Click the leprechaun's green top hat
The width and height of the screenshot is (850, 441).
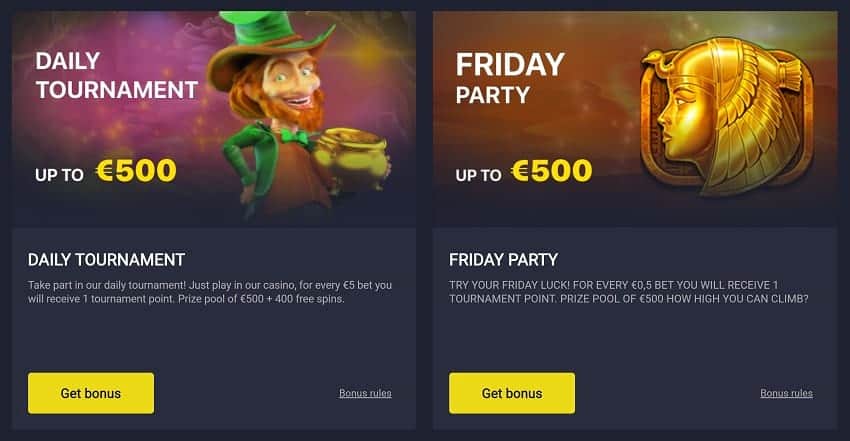pos(268,43)
